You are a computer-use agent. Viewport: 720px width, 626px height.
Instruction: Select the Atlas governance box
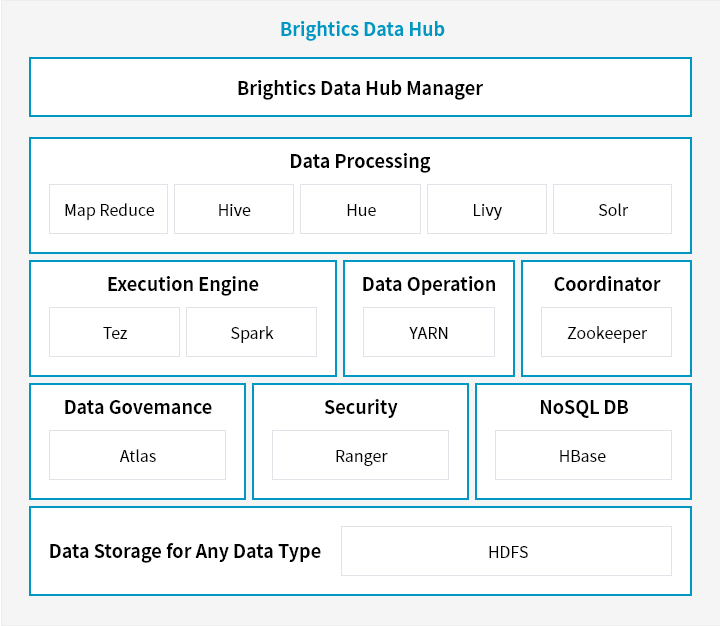click(137, 455)
